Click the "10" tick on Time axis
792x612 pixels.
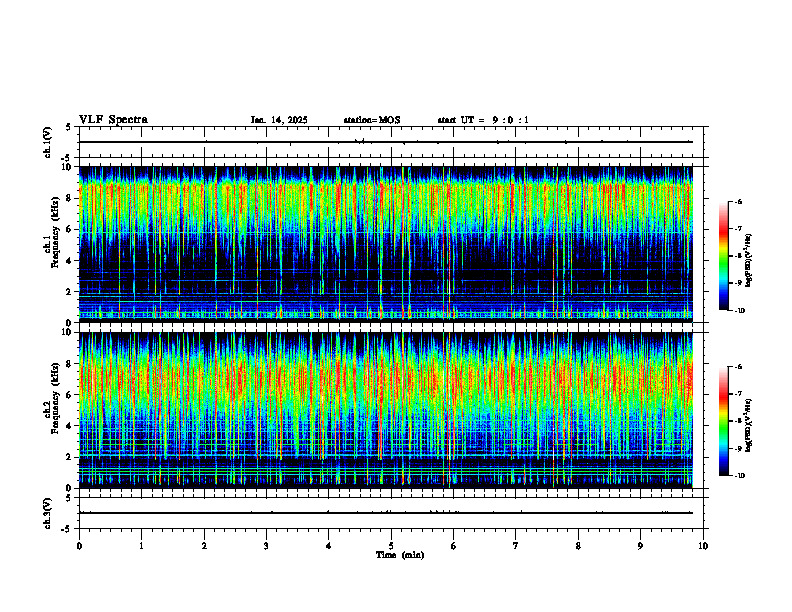tap(703, 546)
